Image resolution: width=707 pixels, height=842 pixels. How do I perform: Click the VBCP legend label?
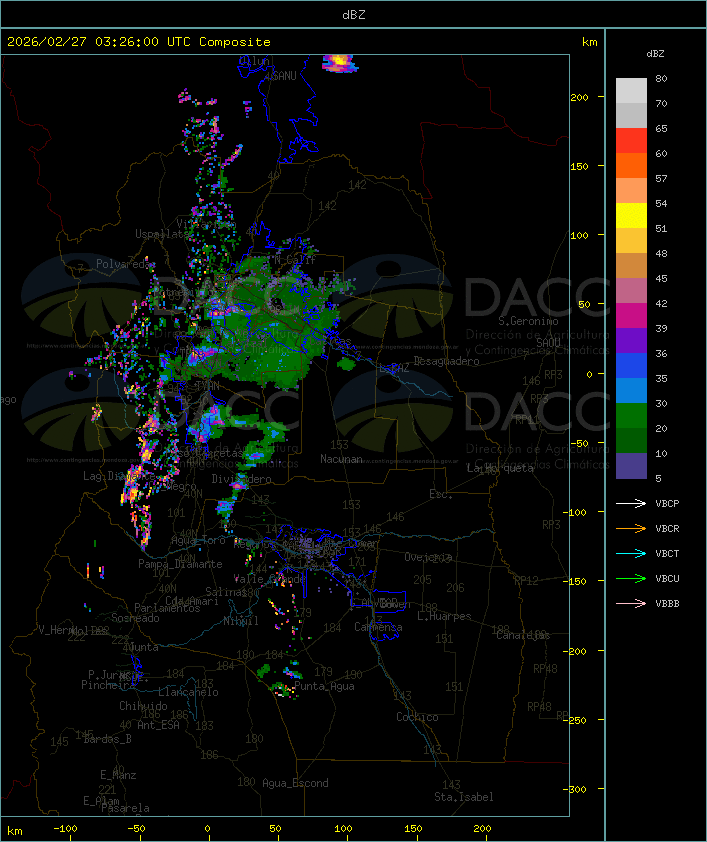point(667,503)
